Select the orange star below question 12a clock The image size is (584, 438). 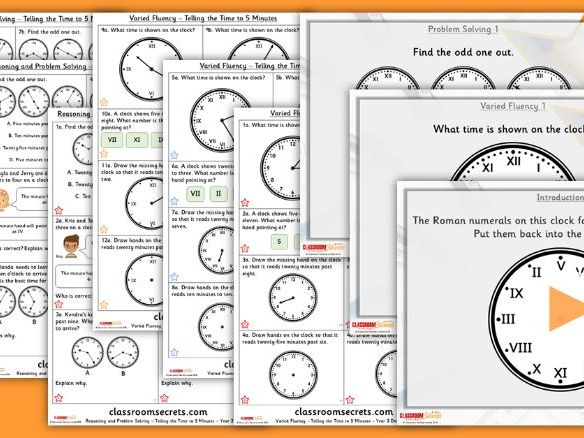(104, 304)
